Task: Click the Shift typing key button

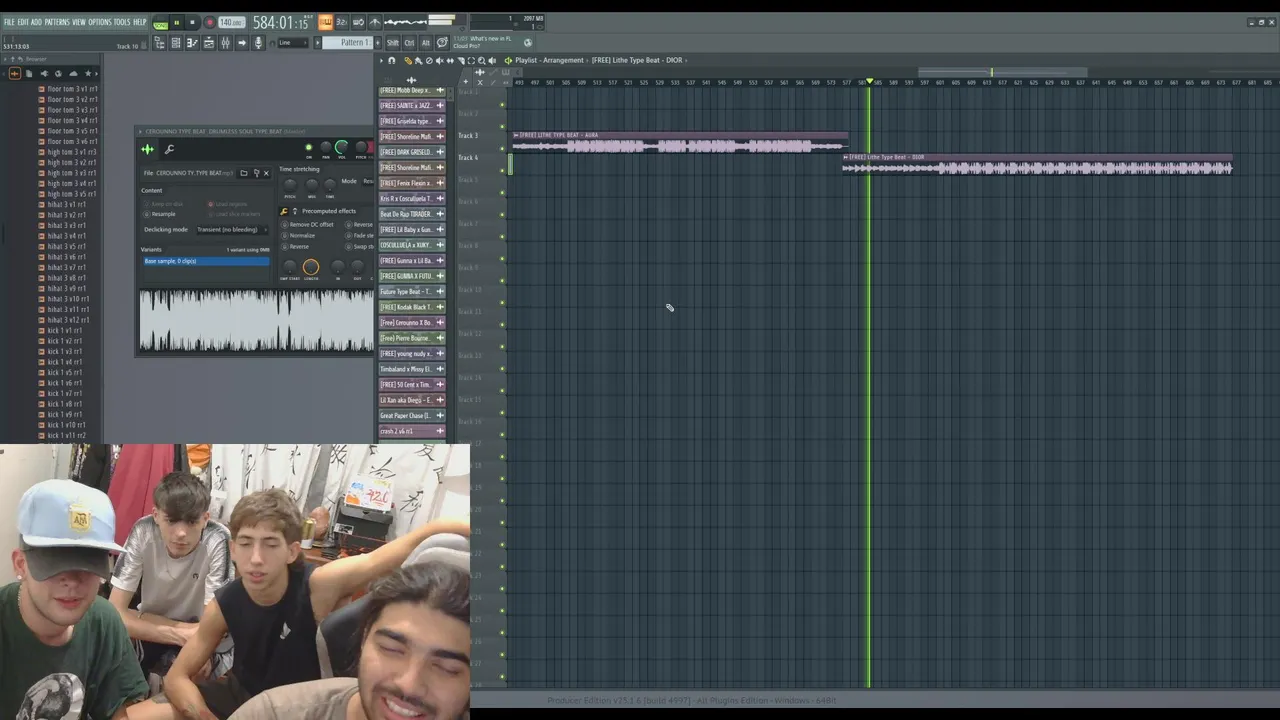Action: (393, 43)
